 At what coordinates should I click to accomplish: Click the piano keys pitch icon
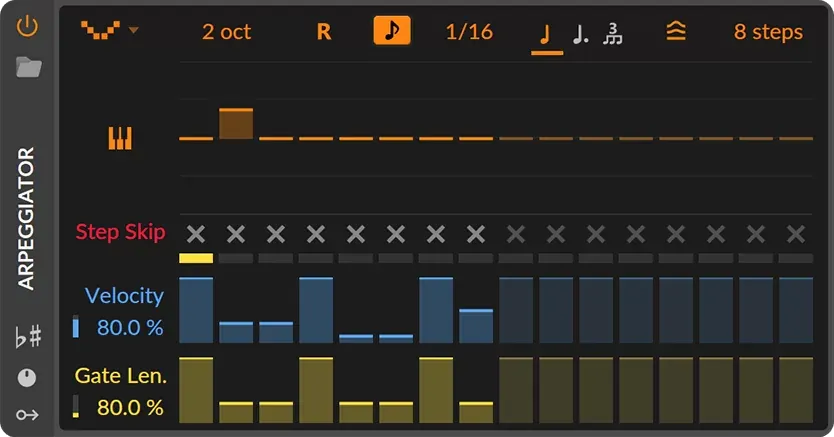(x=120, y=138)
